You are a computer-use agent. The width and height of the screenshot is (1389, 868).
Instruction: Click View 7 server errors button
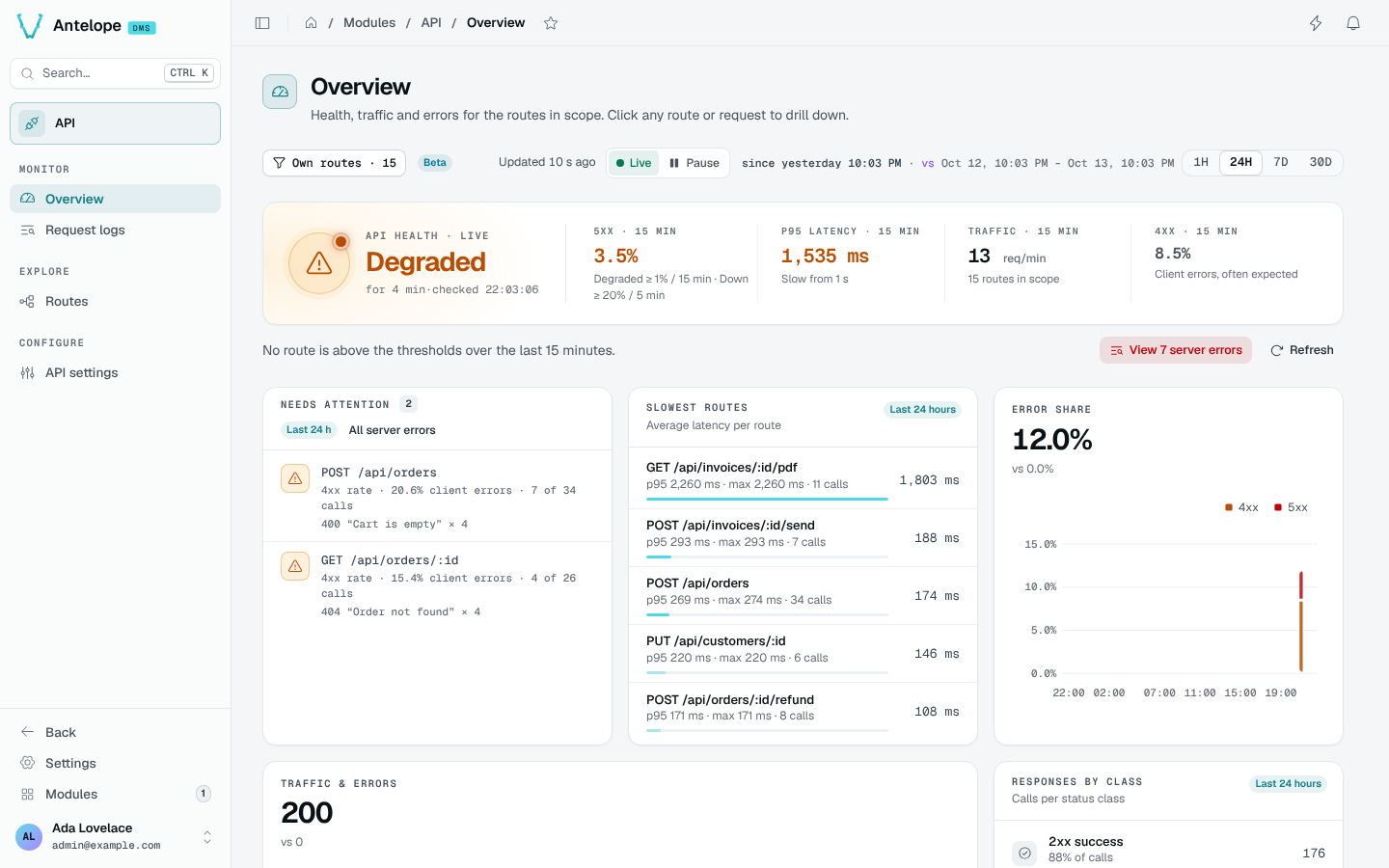click(x=1176, y=350)
